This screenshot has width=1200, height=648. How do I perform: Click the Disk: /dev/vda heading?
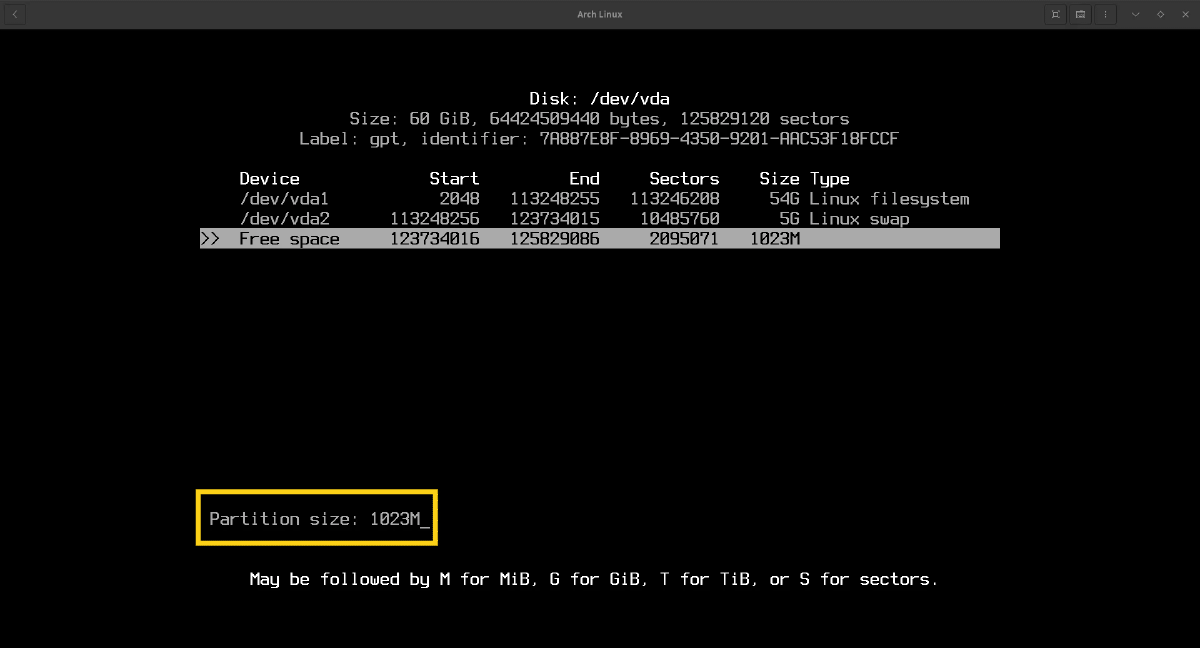[x=599, y=99]
